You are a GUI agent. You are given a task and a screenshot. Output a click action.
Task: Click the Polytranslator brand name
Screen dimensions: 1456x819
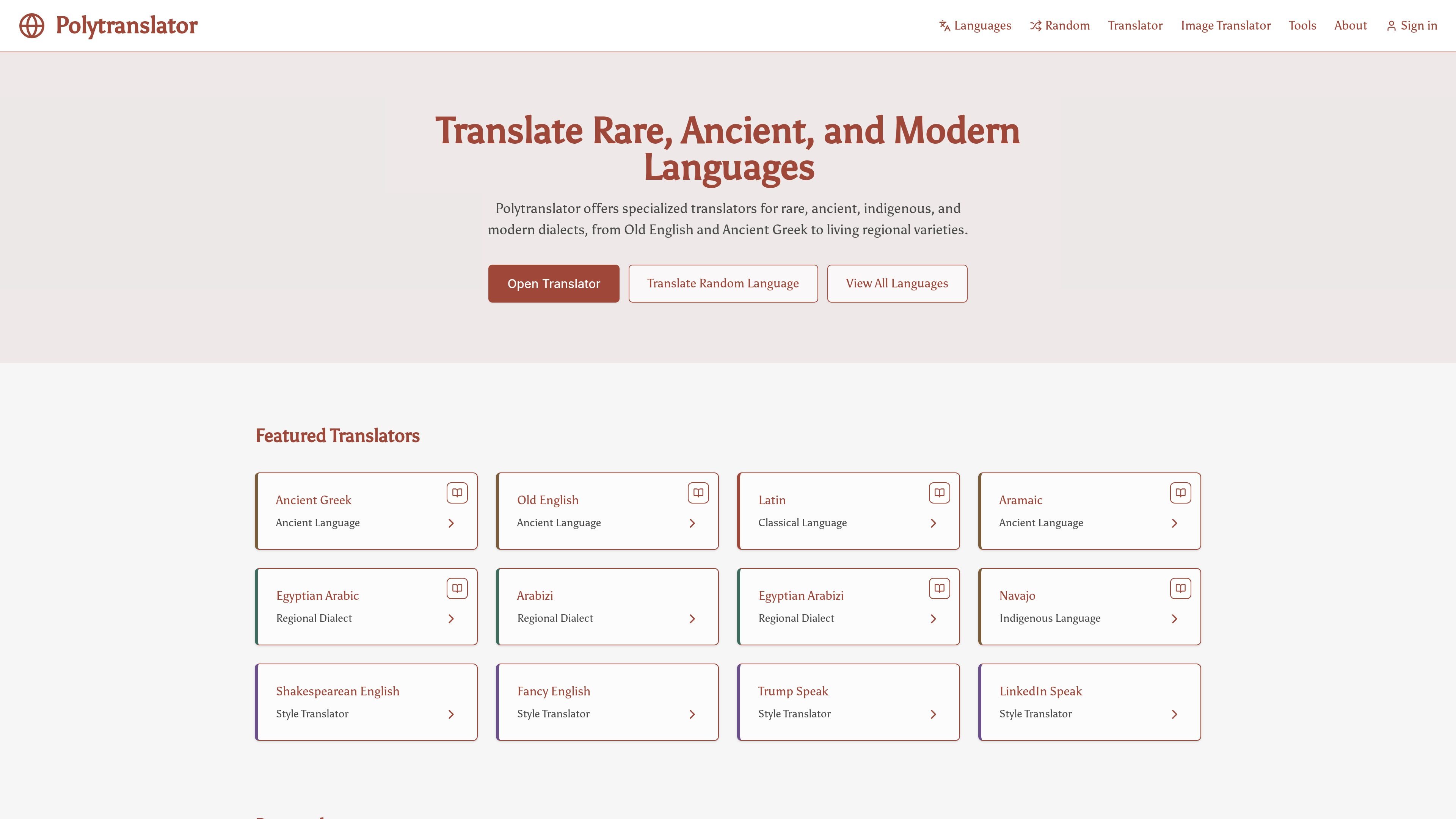point(127,26)
